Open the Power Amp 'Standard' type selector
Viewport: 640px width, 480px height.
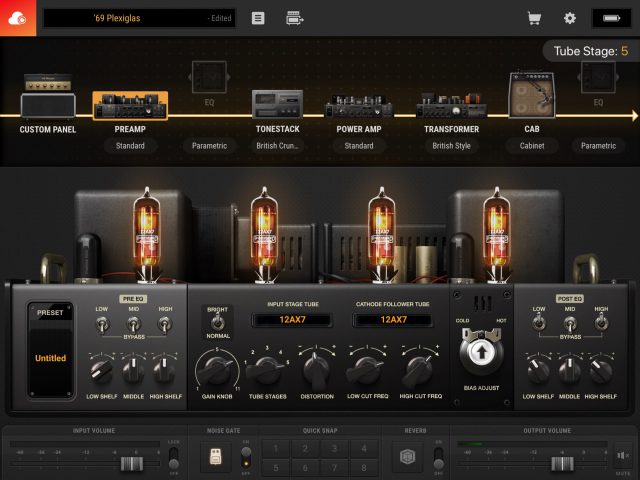tap(359, 146)
